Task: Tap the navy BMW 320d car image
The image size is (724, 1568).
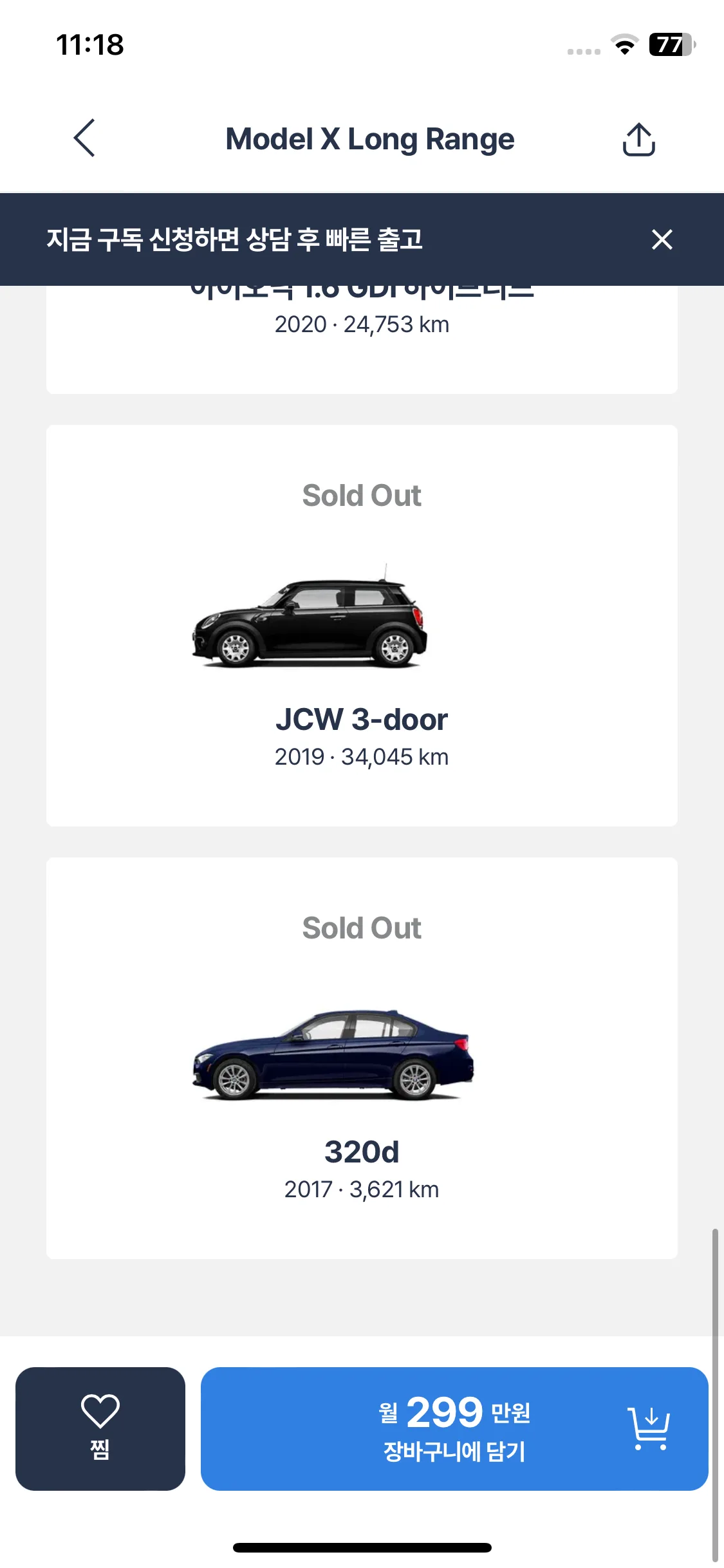Action: click(333, 1054)
